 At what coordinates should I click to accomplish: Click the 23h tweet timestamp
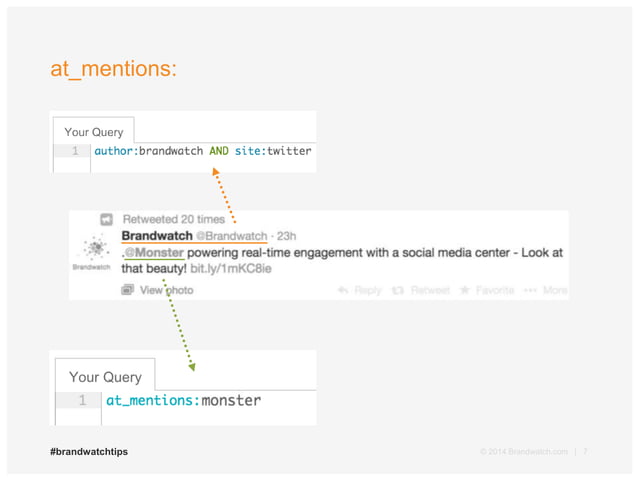(286, 236)
